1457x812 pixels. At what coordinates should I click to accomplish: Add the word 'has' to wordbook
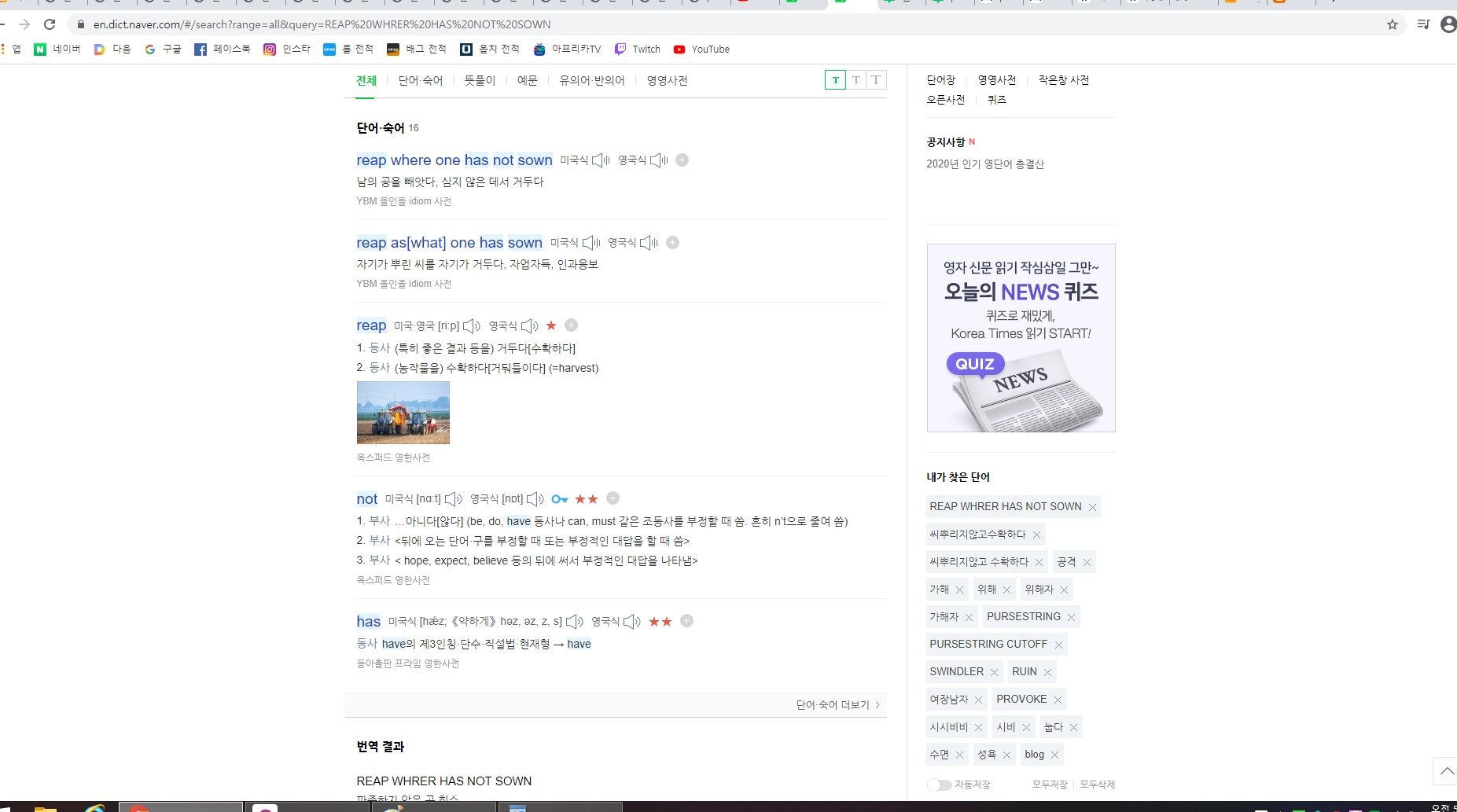pyautogui.click(x=686, y=621)
